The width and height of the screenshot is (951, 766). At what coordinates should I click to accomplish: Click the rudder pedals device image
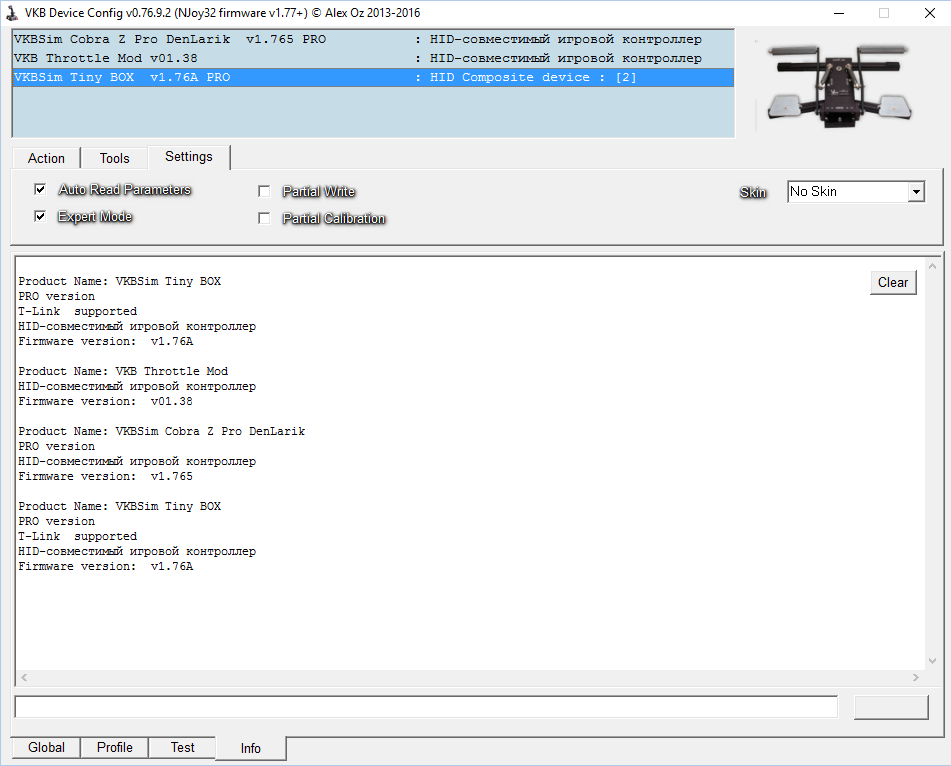pyautogui.click(x=839, y=85)
